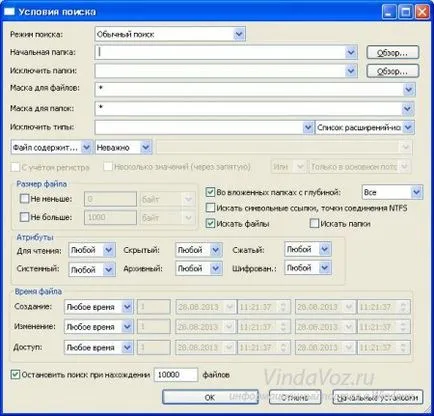Expand the 'Исключить типы' dropdown arrow

pyautogui.click(x=308, y=127)
